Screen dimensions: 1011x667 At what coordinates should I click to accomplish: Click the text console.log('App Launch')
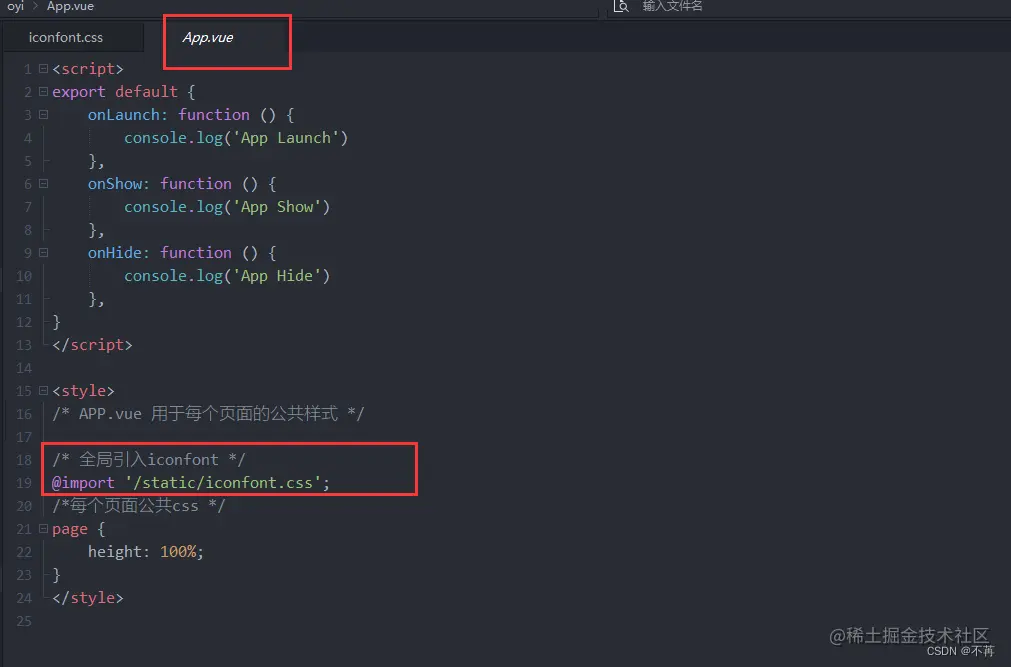(236, 138)
